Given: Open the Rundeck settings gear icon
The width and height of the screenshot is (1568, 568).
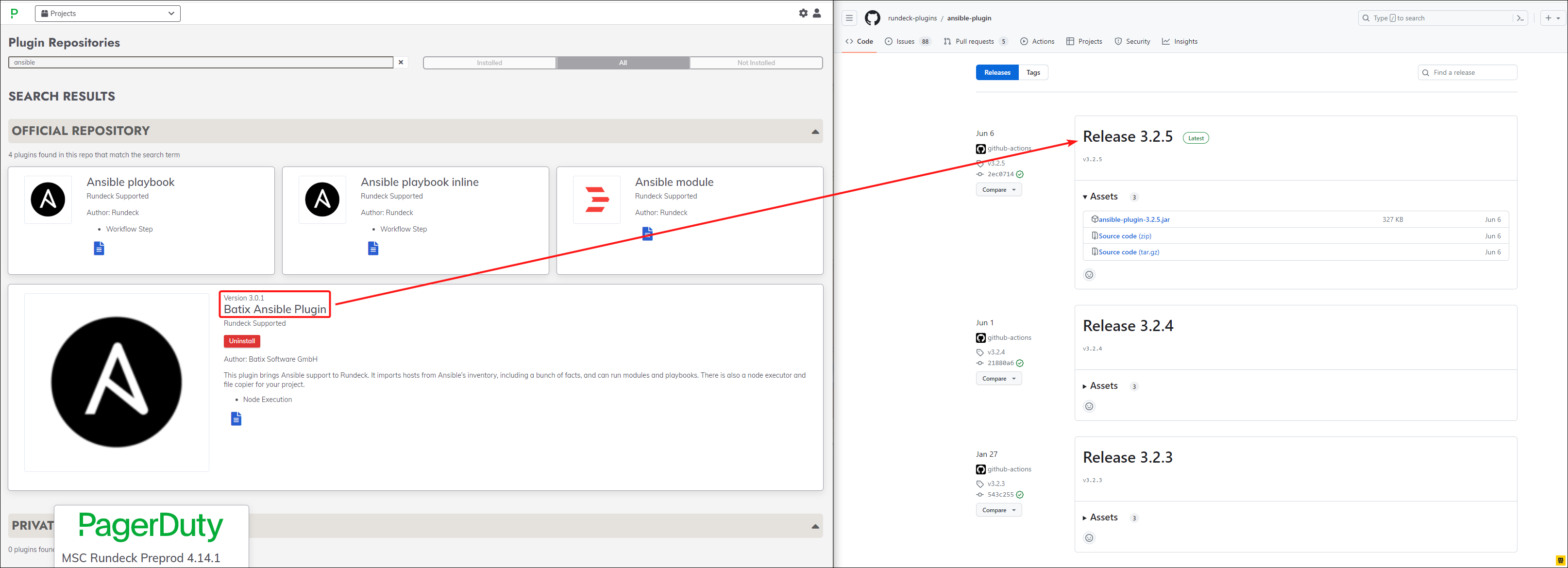Looking at the screenshot, I should 803,13.
